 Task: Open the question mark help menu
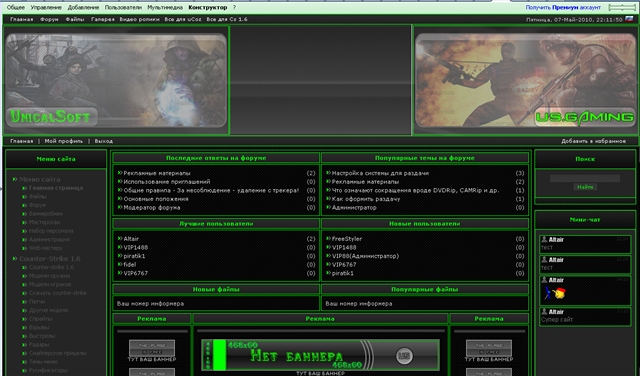pyautogui.click(x=234, y=7)
